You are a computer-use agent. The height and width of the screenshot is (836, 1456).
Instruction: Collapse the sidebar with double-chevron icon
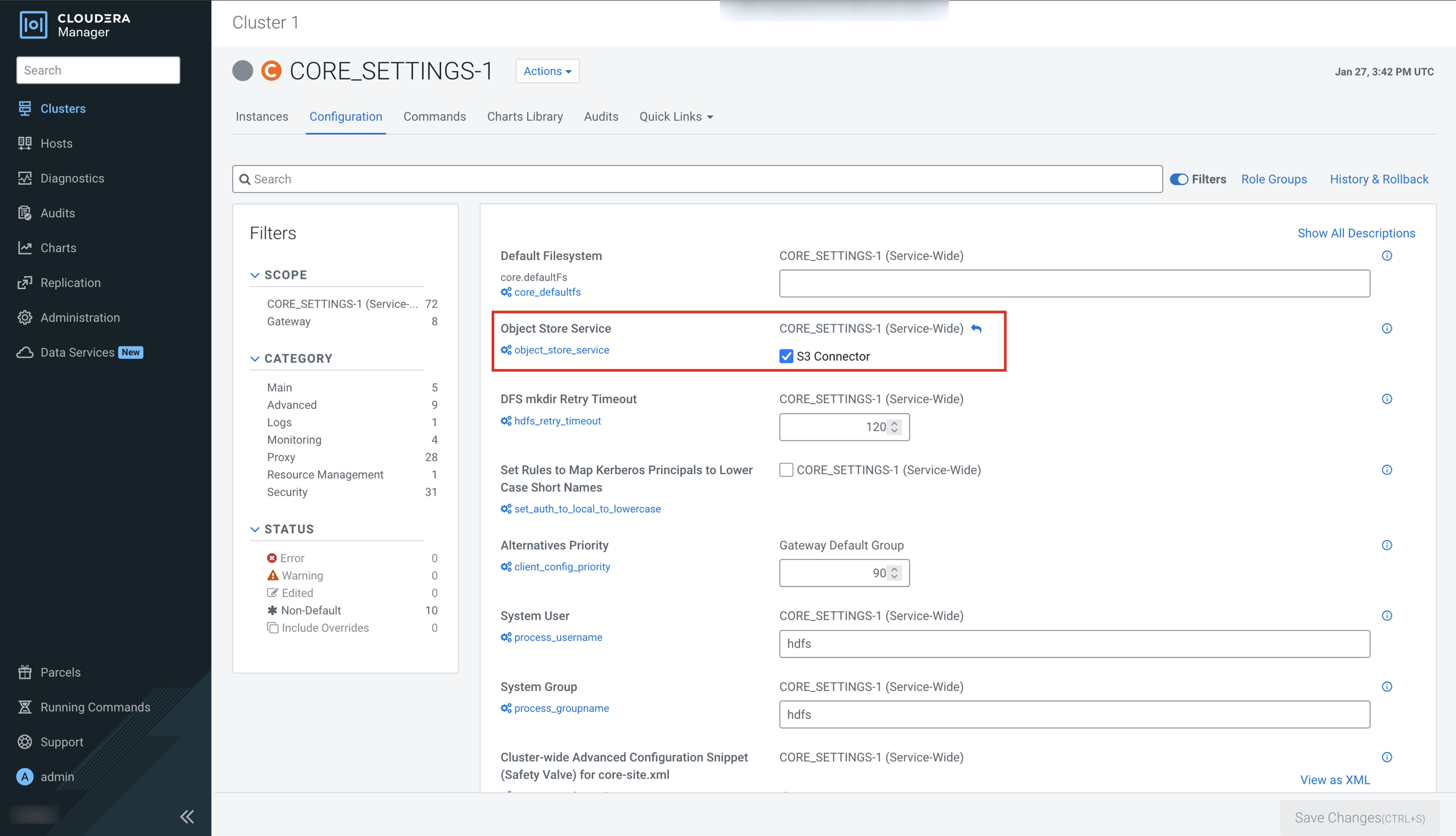[187, 816]
